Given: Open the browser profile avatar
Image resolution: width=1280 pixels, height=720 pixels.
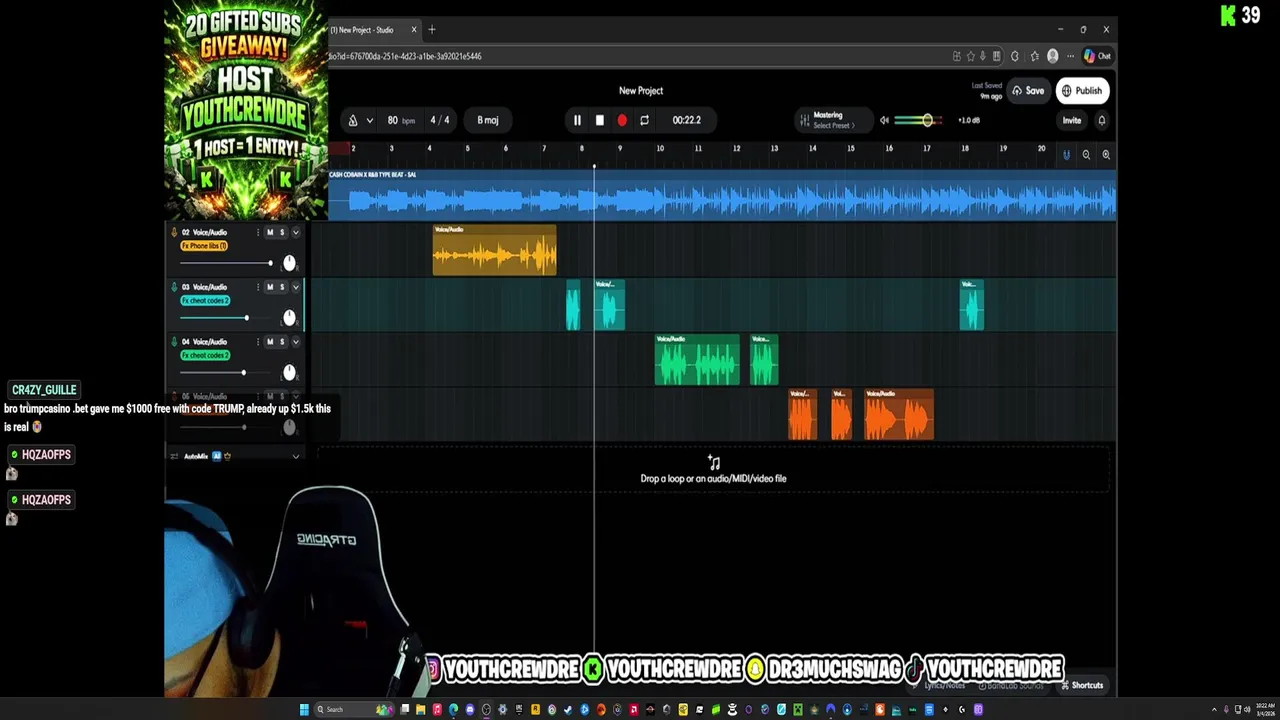Looking at the screenshot, I should 1052,56.
